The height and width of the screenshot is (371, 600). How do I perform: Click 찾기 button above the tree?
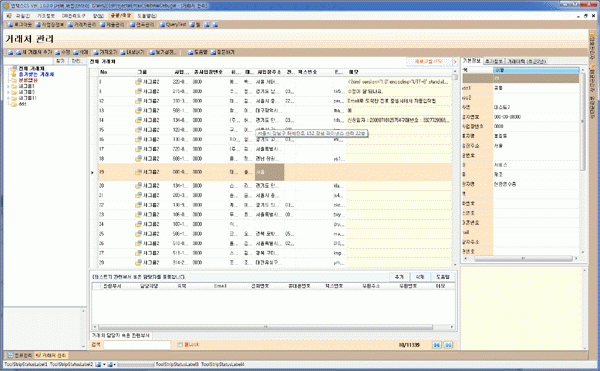click(x=60, y=61)
